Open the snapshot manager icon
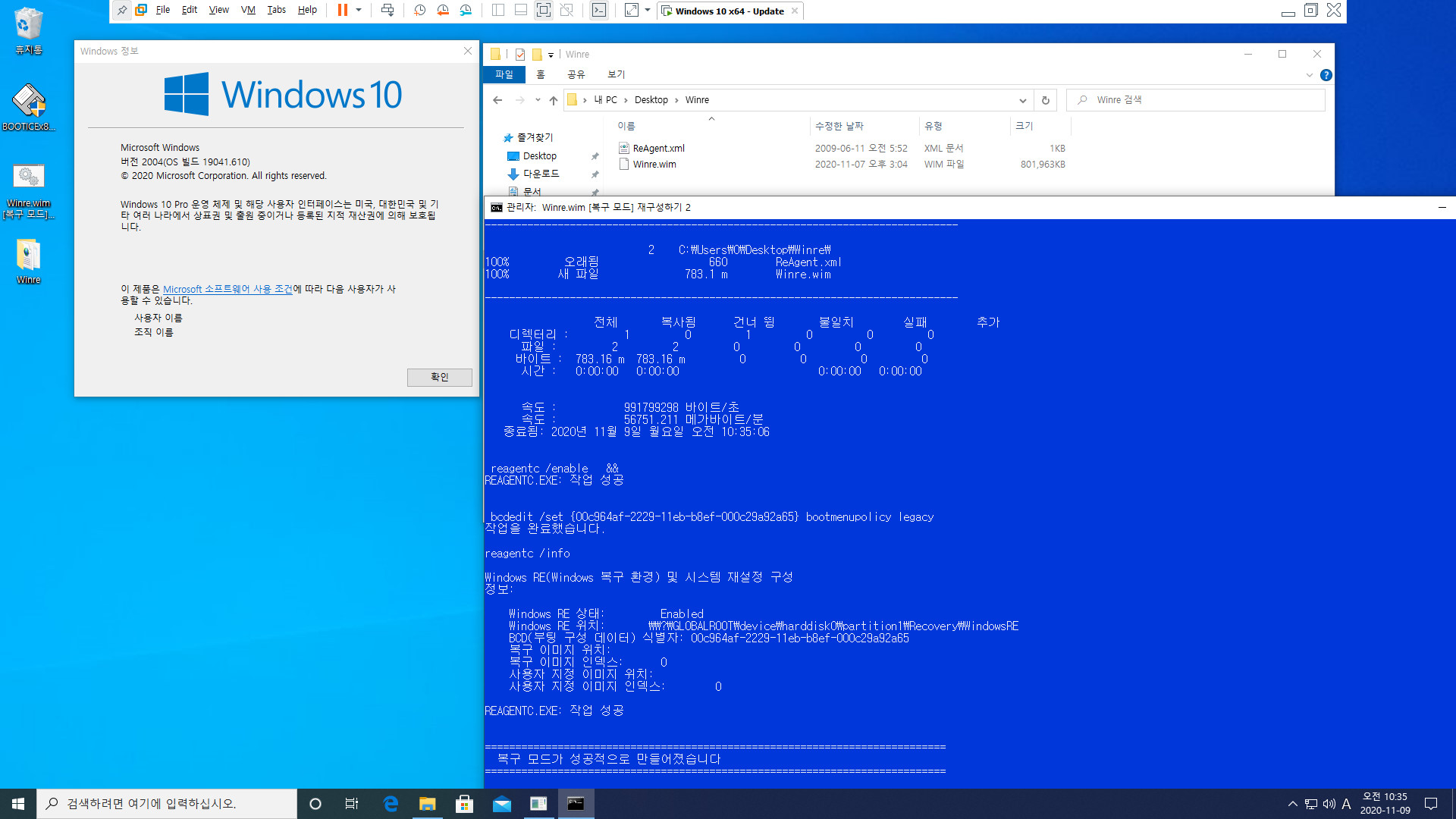This screenshot has width=1456, height=819. coord(466,10)
